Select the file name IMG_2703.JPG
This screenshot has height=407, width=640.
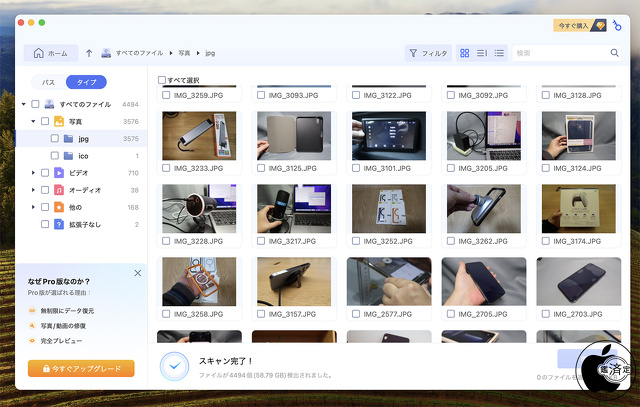pos(578,314)
